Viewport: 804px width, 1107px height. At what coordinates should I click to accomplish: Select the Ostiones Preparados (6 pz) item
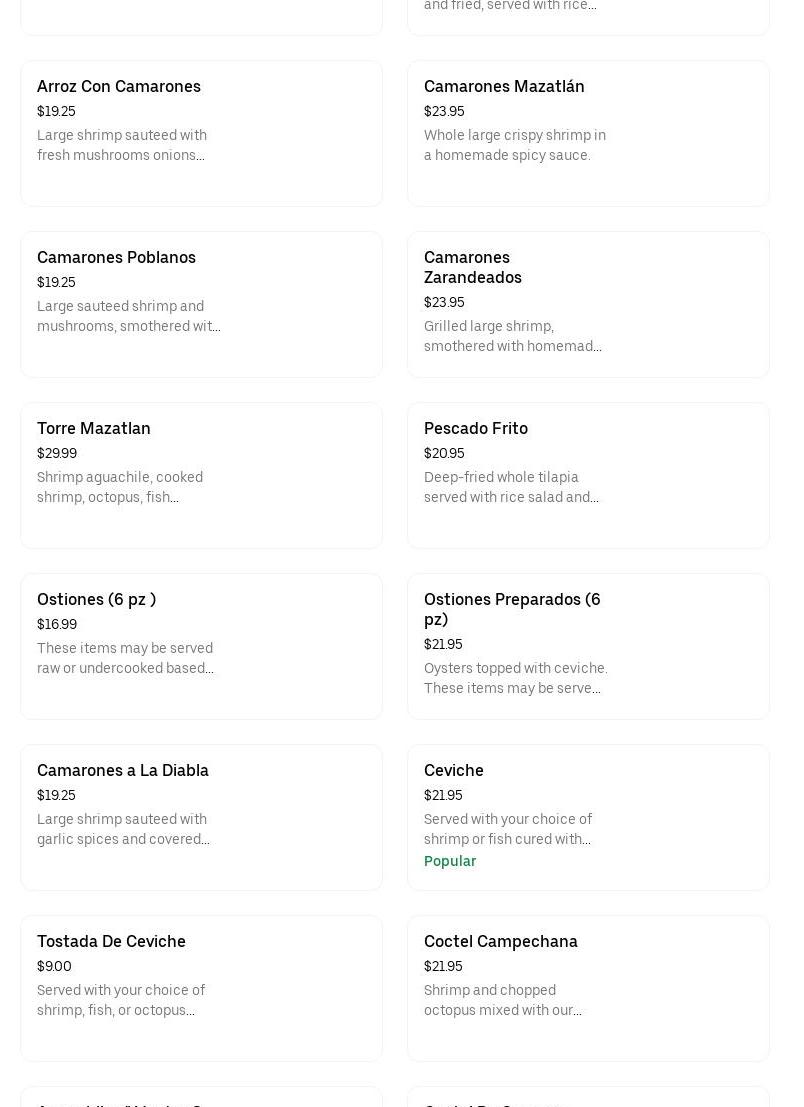coord(512,609)
